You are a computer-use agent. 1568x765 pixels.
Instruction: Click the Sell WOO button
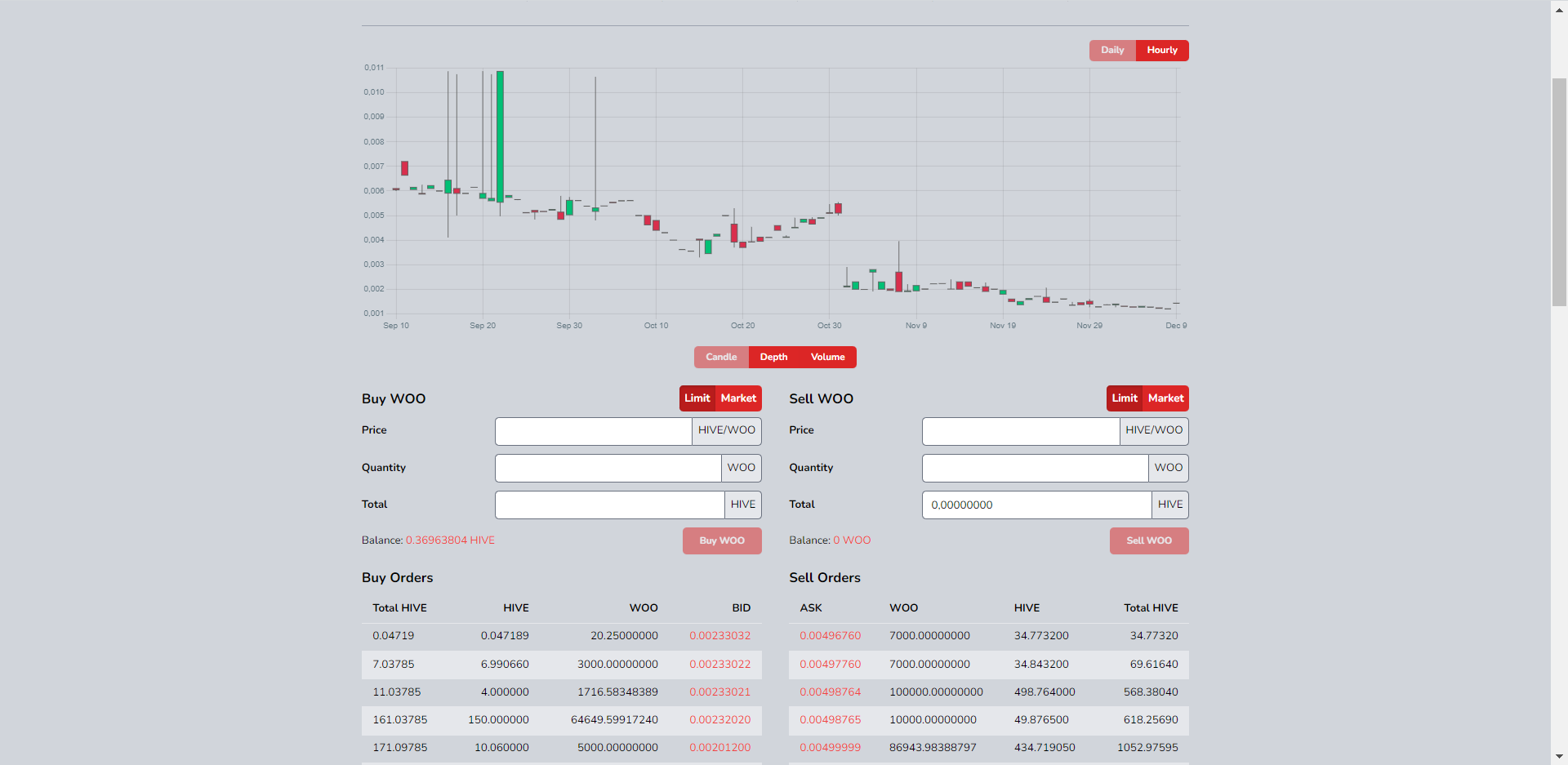1149,540
